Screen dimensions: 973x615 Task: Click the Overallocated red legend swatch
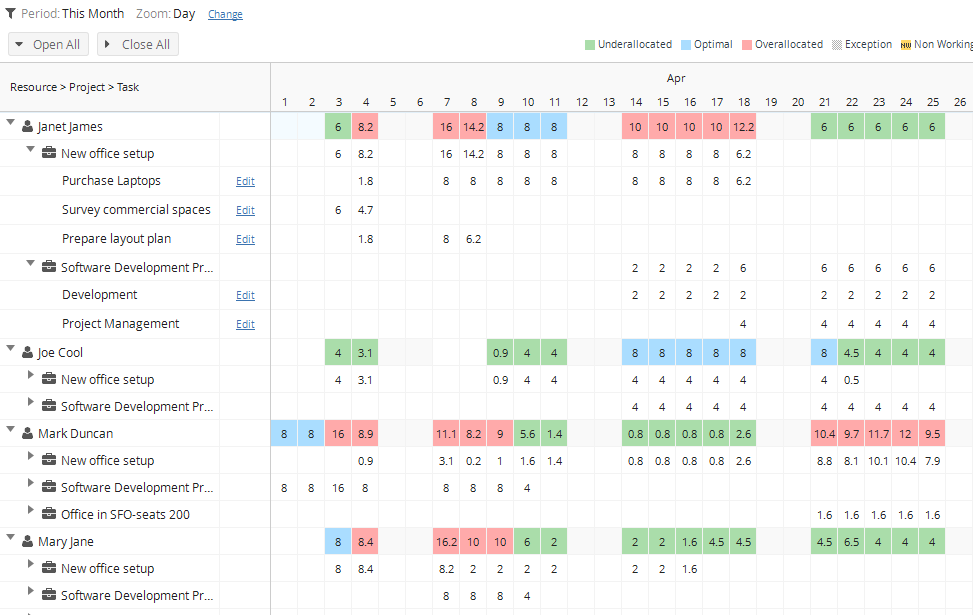747,45
